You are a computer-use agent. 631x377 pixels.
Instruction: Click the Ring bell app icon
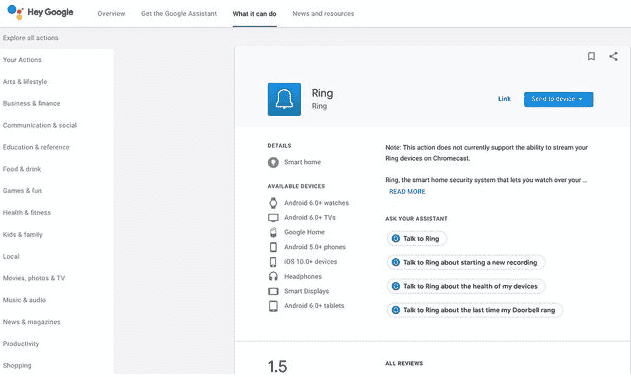click(284, 99)
